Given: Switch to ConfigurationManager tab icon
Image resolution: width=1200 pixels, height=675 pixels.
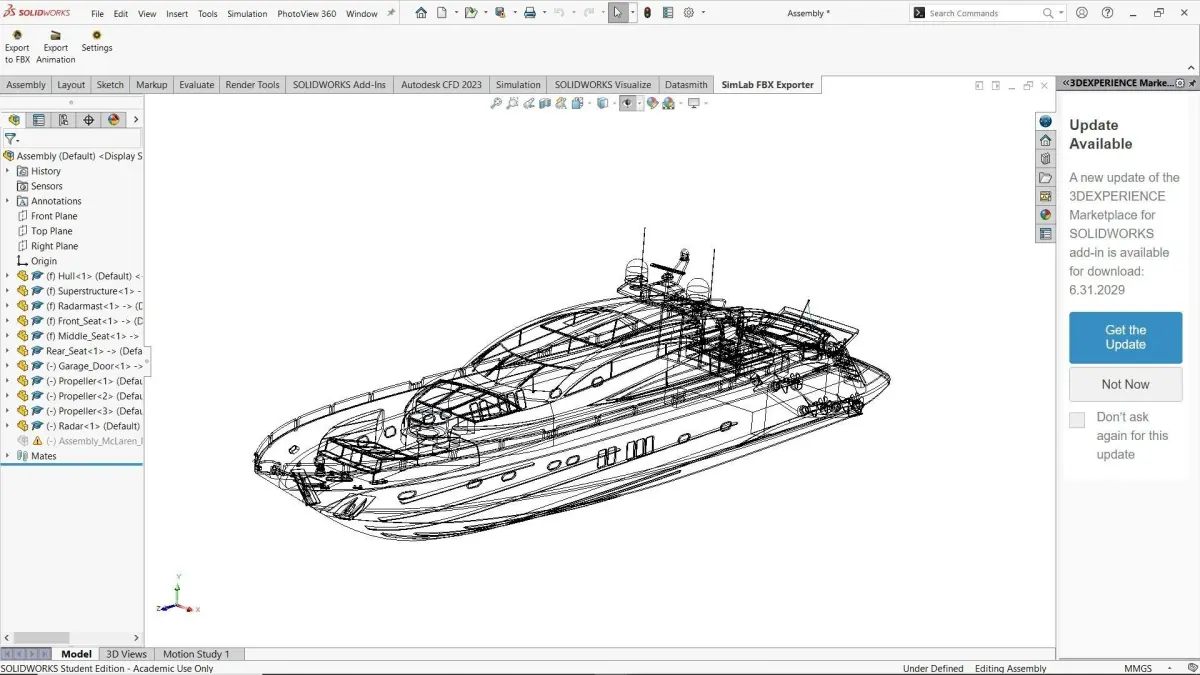Looking at the screenshot, I should (64, 120).
